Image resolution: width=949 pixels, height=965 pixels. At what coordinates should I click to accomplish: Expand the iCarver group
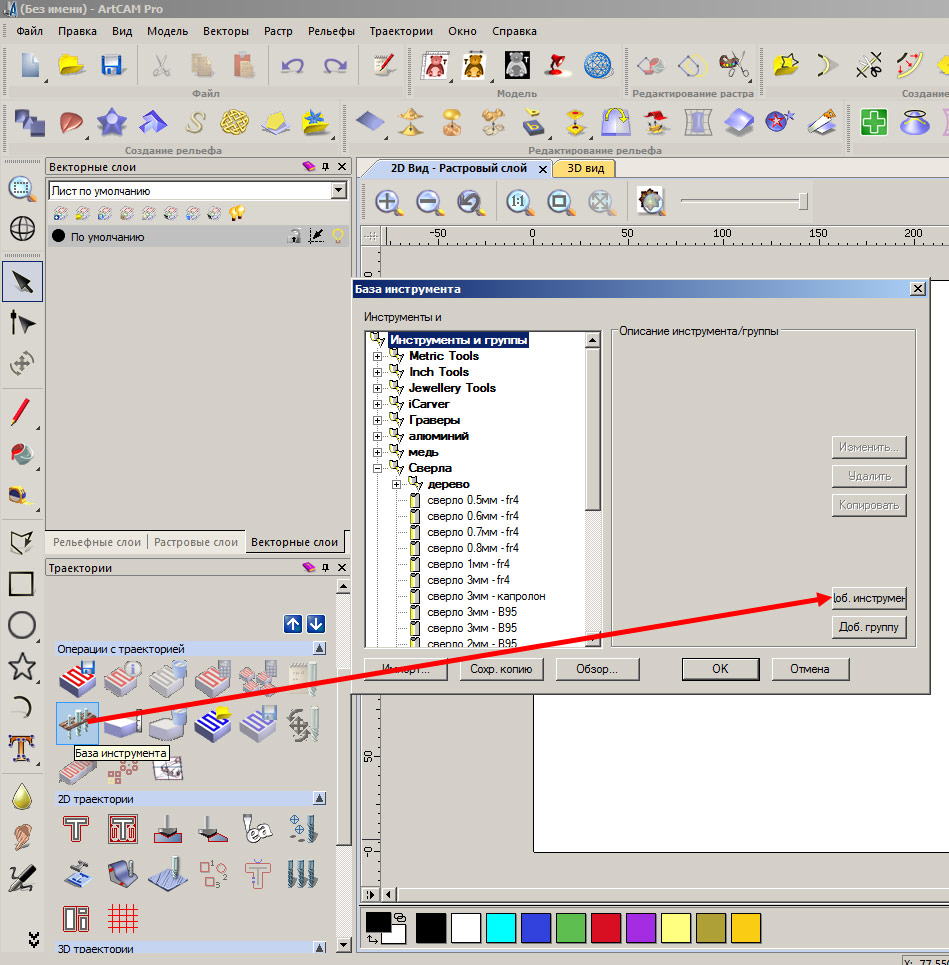coord(377,404)
